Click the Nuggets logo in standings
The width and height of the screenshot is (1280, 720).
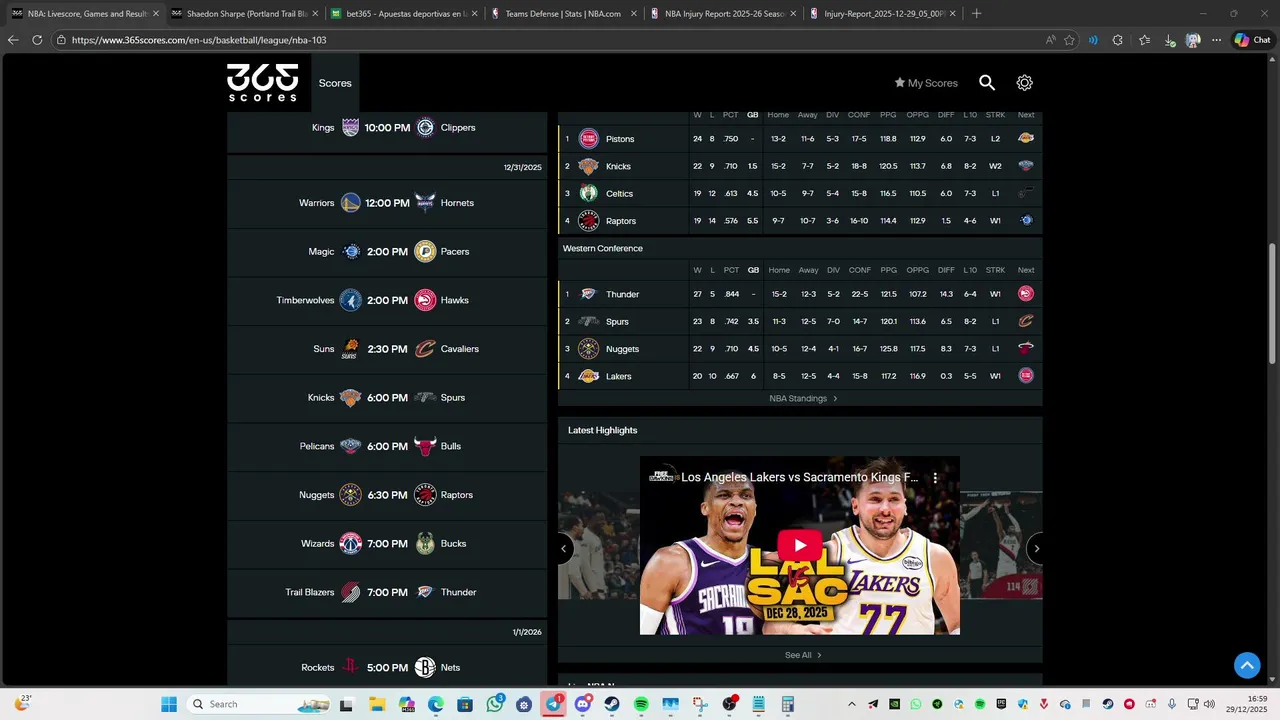click(588, 349)
